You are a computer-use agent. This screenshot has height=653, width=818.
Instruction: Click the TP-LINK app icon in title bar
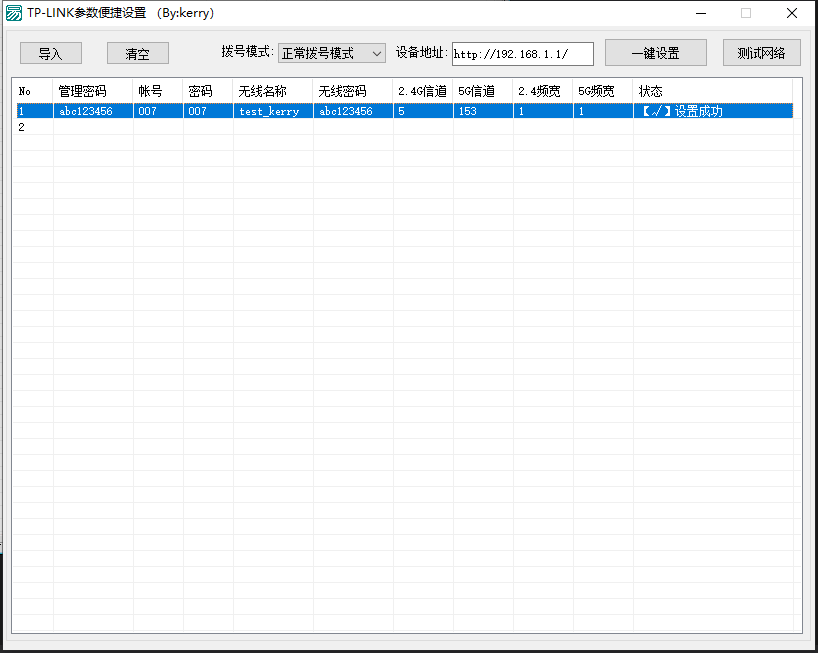coord(12,12)
